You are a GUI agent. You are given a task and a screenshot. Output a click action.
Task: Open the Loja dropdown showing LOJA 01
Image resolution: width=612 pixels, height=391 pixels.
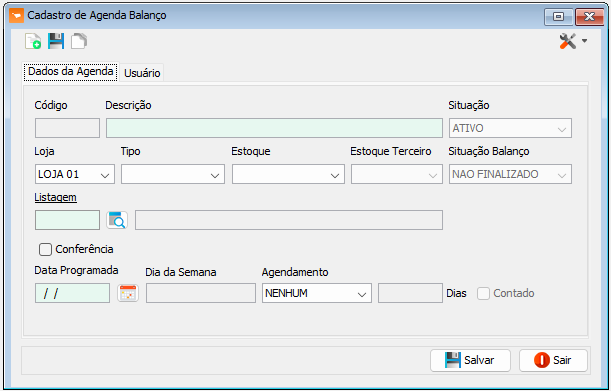pyautogui.click(x=75, y=174)
